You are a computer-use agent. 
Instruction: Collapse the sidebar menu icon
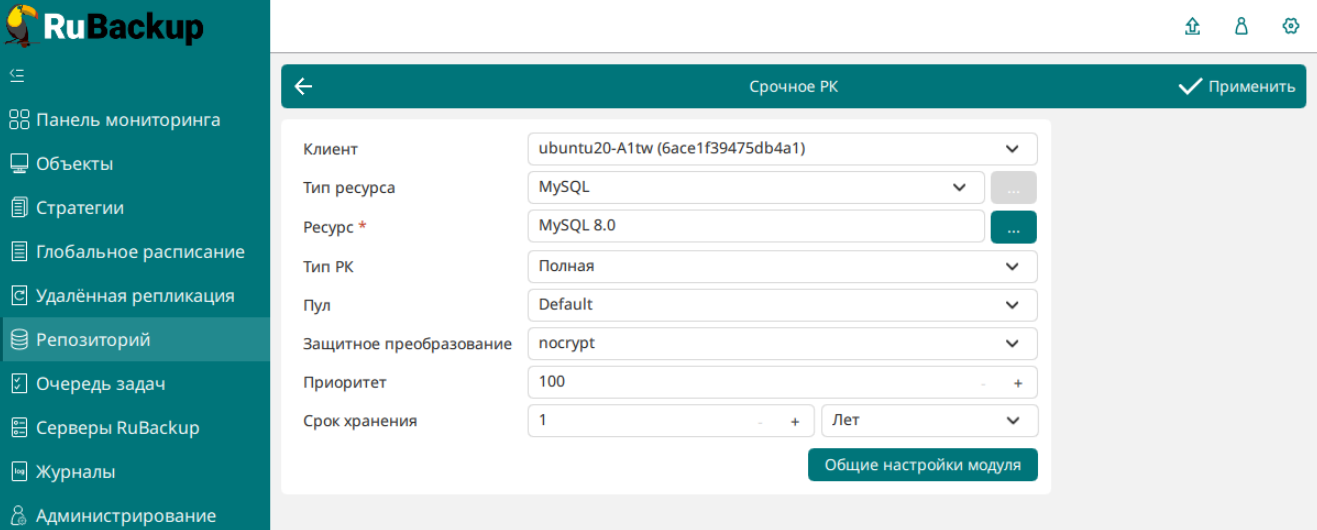point(17,75)
